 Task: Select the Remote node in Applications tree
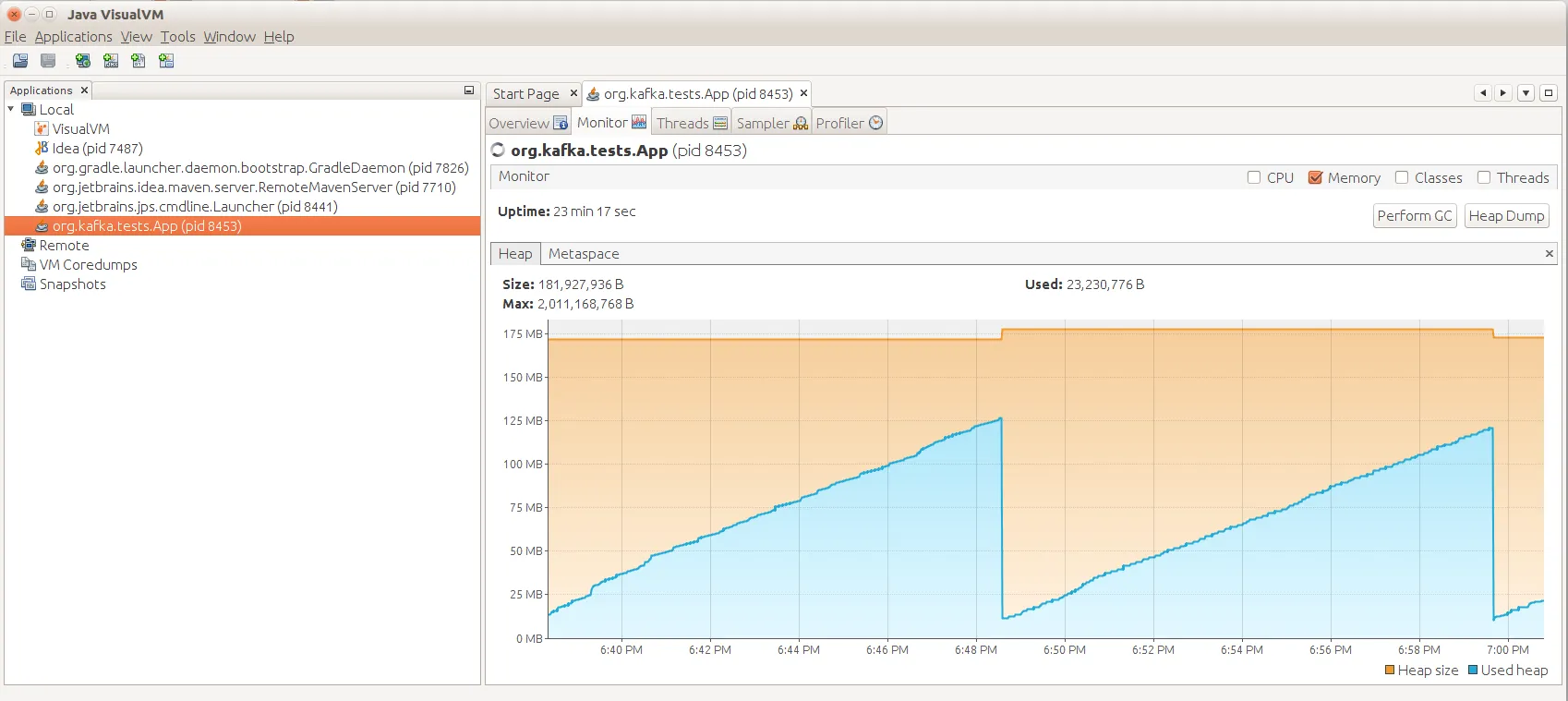pos(64,246)
